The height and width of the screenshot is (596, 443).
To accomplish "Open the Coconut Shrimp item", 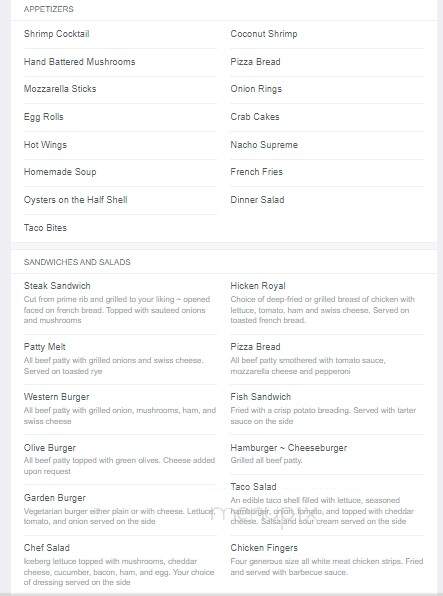I will coord(264,34).
